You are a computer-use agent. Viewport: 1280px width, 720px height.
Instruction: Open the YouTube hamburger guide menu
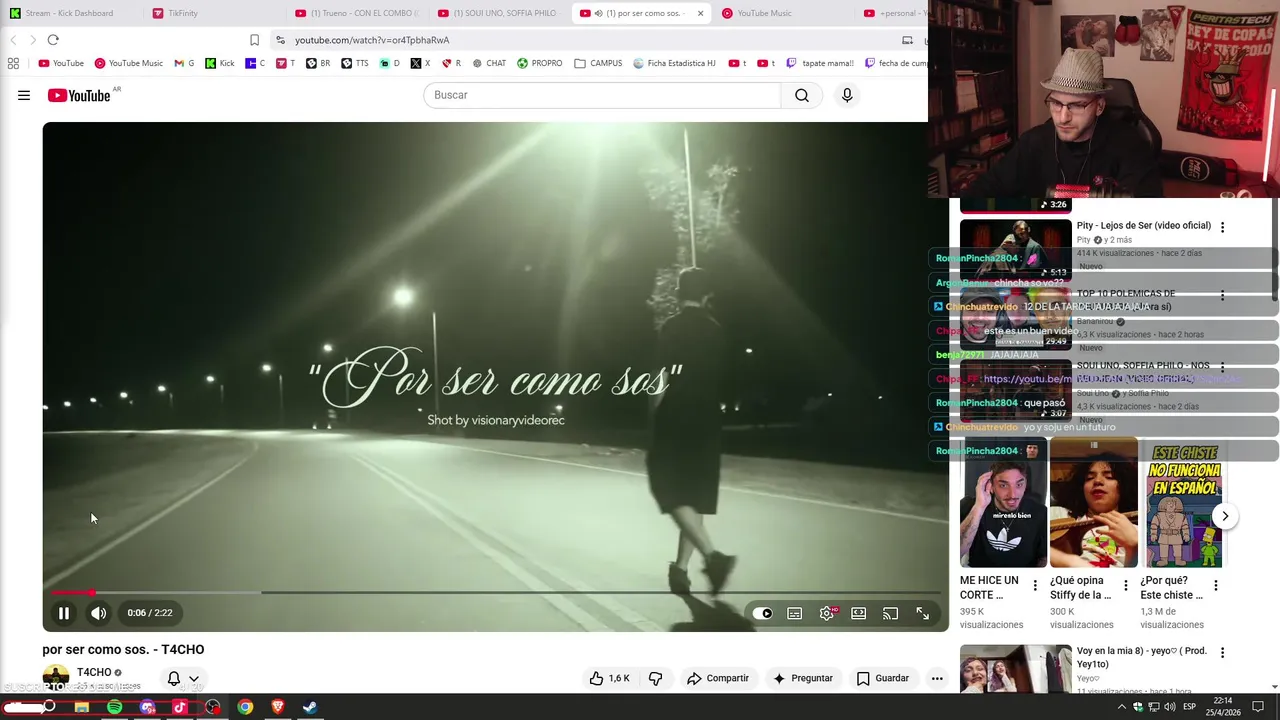[24, 95]
